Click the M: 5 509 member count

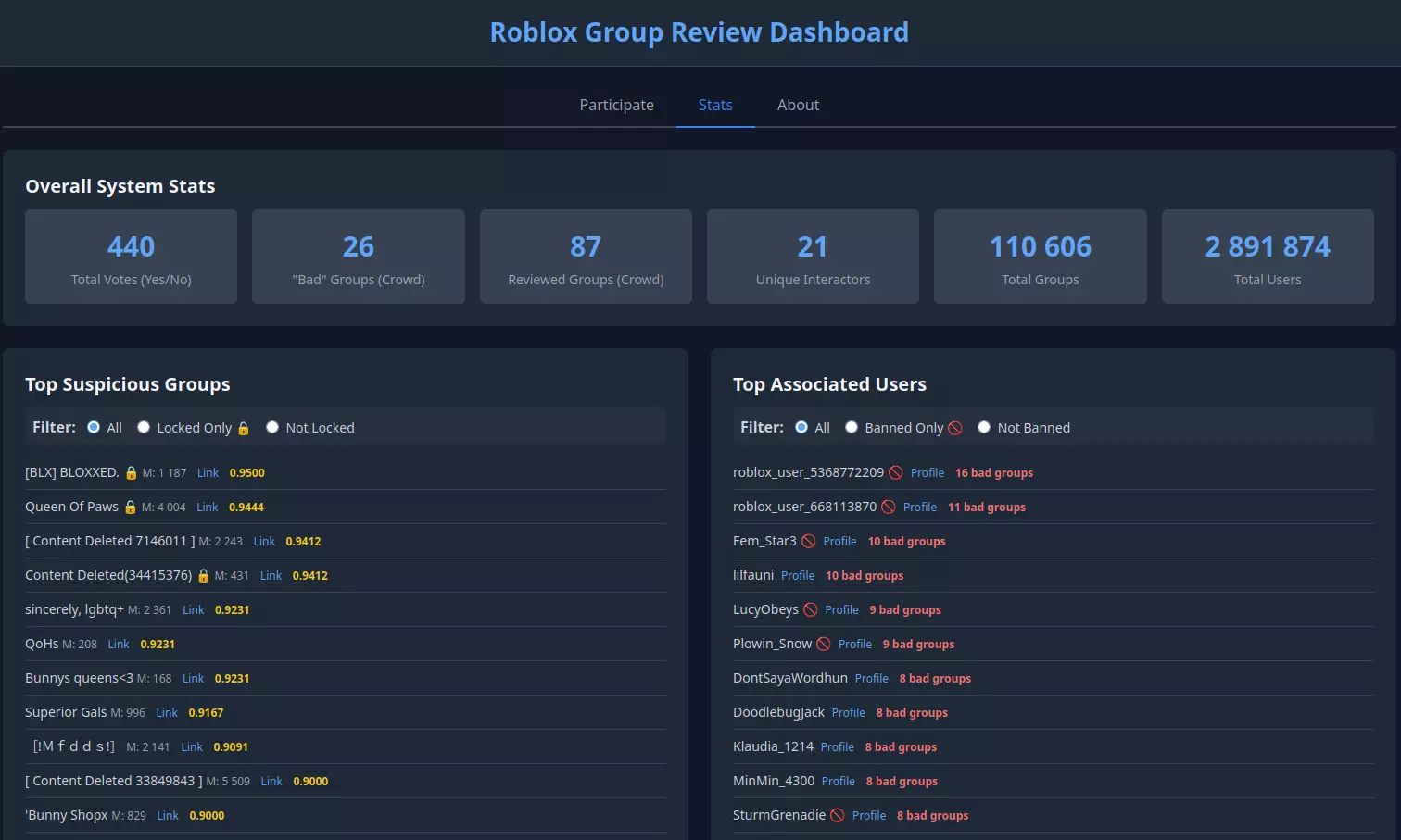pos(228,782)
